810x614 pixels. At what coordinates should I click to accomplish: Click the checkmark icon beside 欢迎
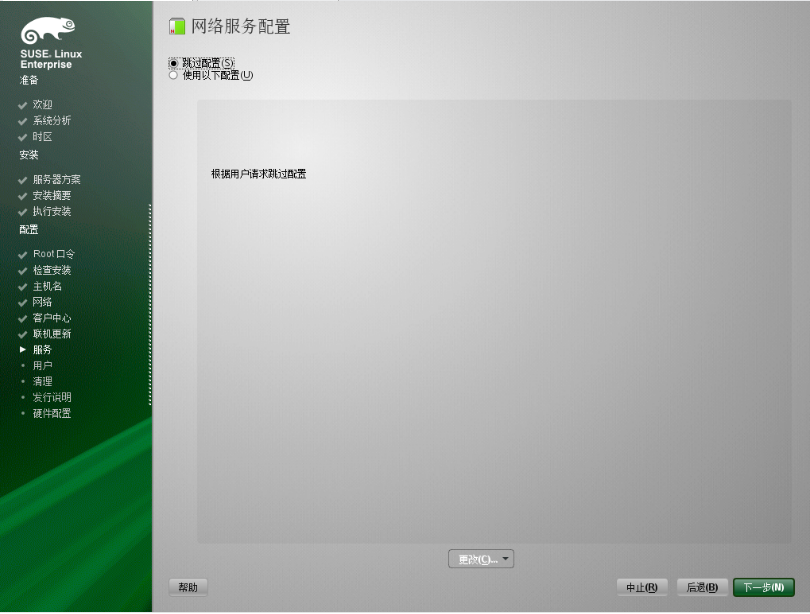coord(22,104)
